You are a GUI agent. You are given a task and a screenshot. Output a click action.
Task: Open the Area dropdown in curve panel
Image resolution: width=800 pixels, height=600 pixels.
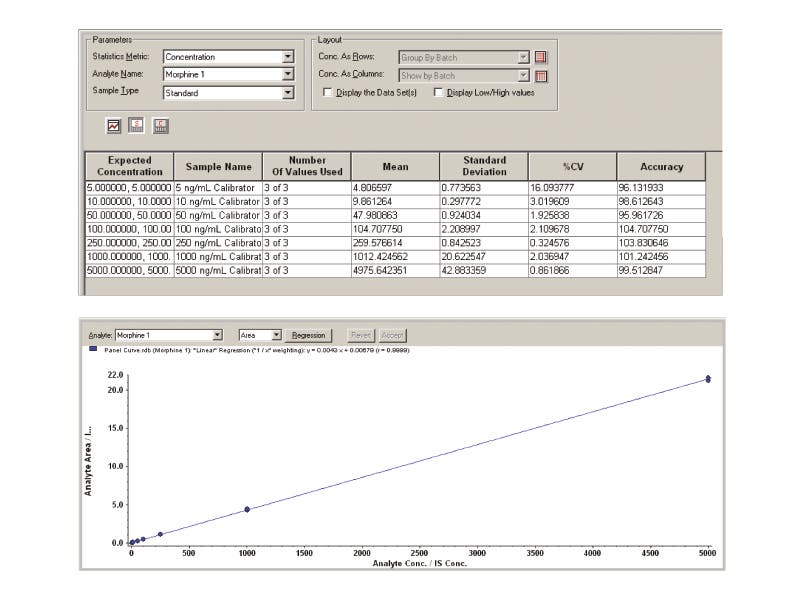pos(274,335)
